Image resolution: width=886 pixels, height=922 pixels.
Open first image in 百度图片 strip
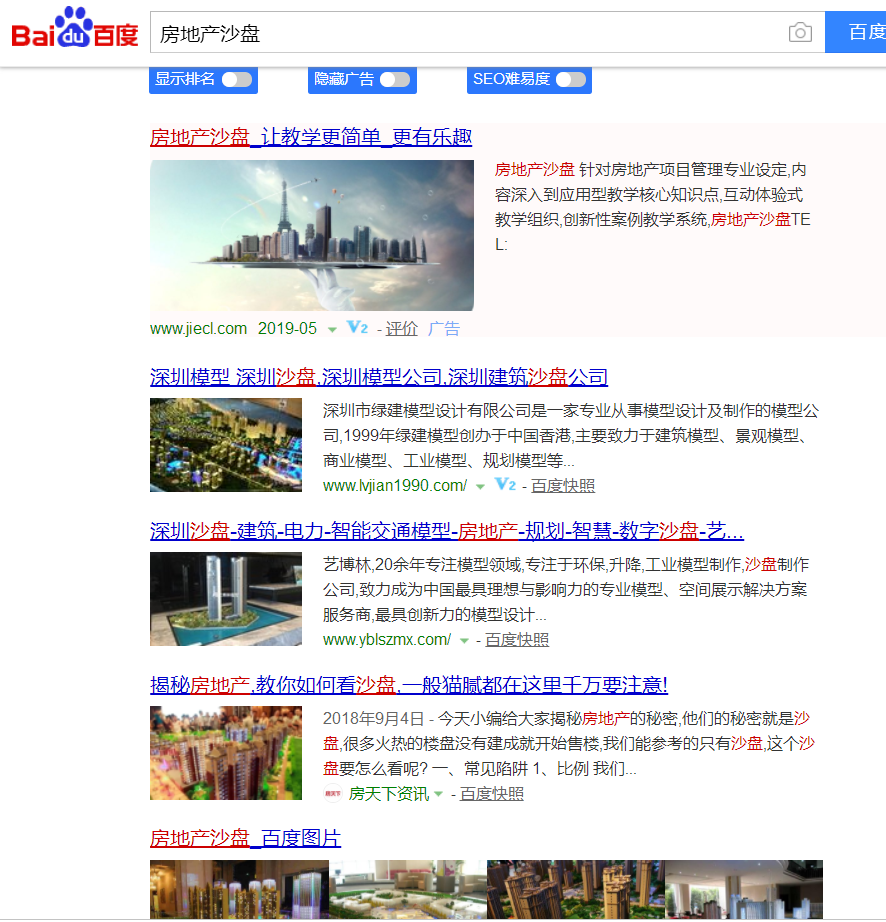click(239, 890)
